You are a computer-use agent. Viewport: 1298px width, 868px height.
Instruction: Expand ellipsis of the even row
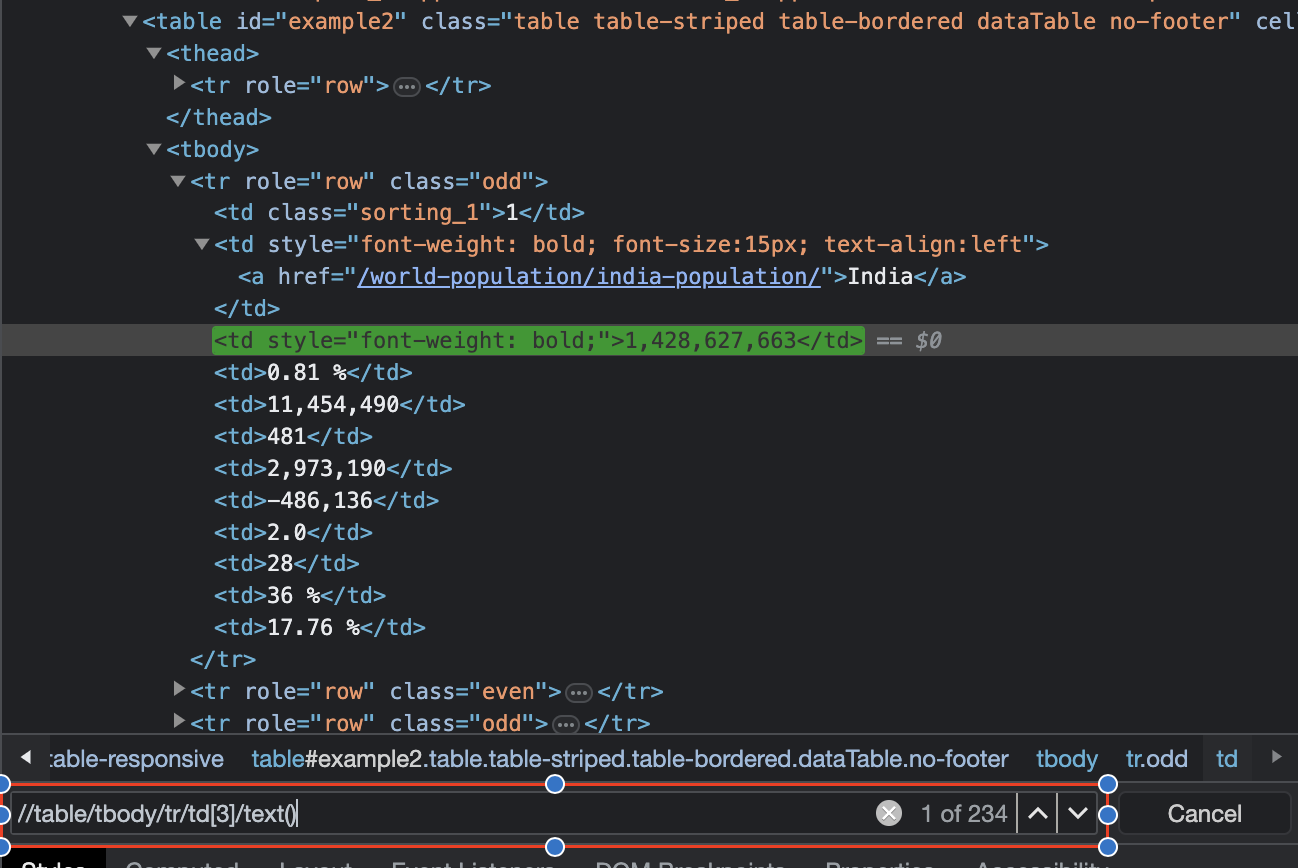578,692
